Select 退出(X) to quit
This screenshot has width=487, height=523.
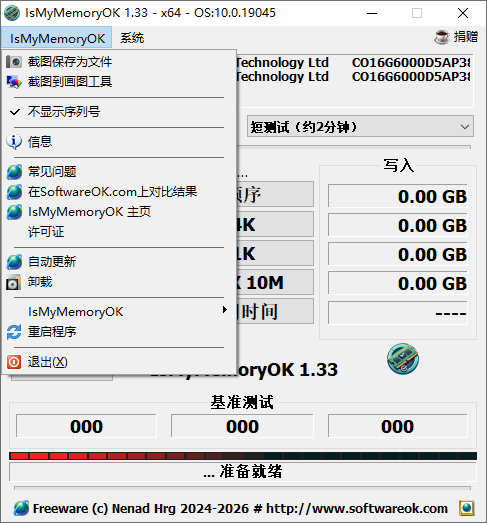119,362
